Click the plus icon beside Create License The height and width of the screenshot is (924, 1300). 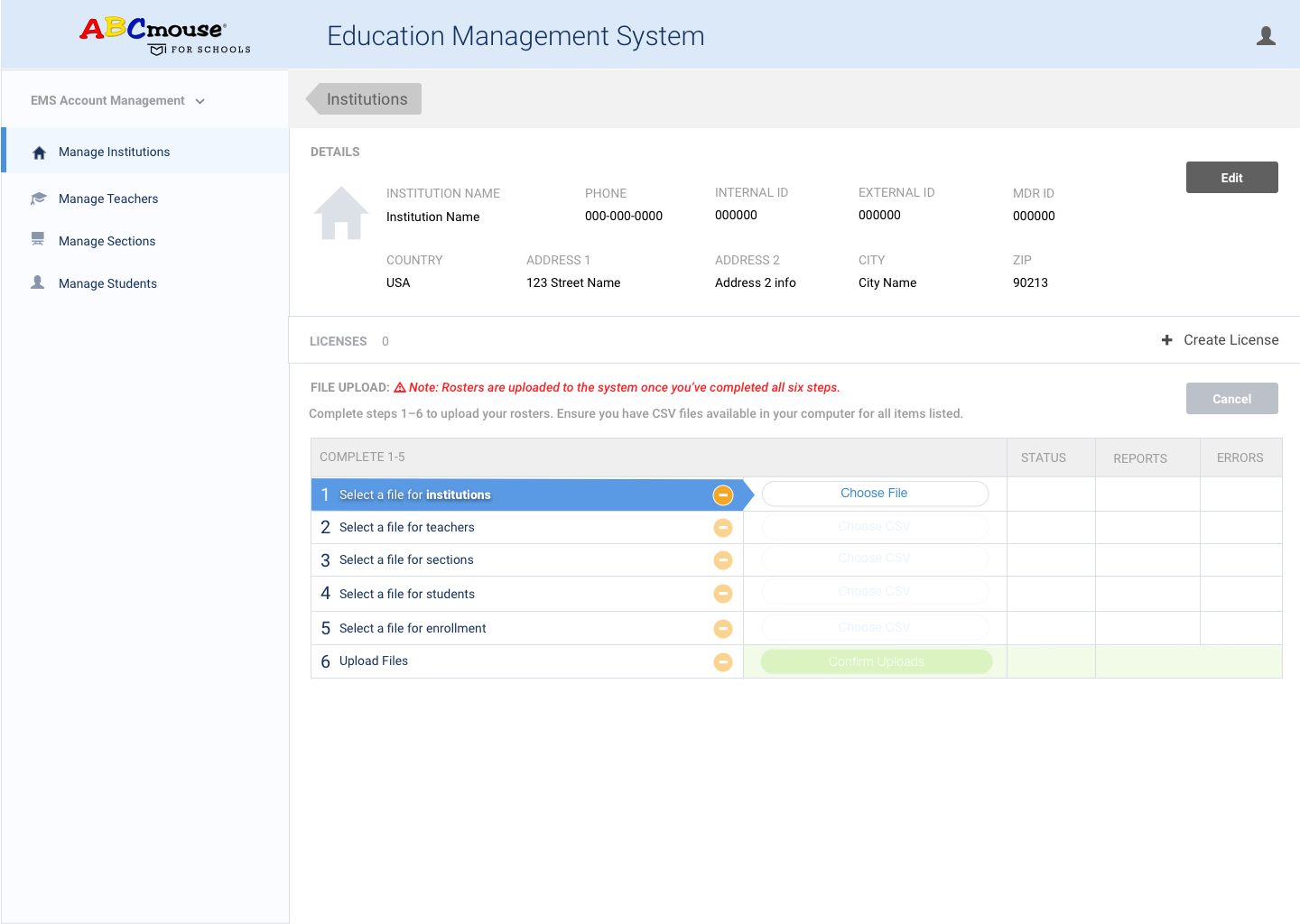click(x=1166, y=340)
